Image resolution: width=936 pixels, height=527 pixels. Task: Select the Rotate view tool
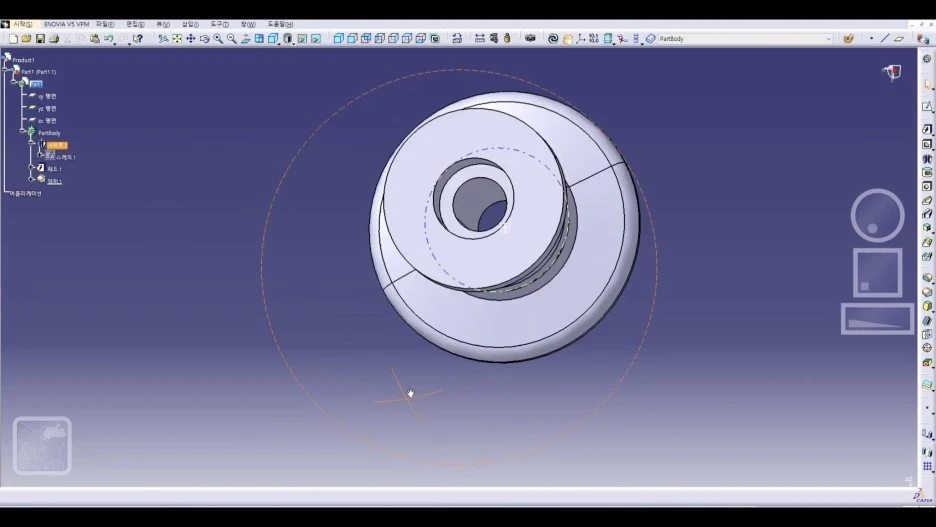(204, 39)
